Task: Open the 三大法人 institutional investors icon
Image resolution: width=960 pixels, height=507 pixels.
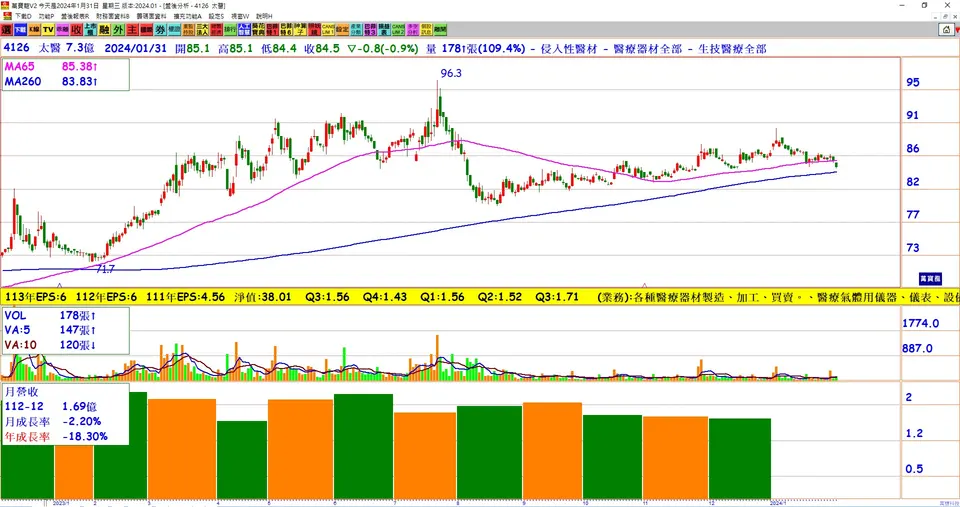Action: (202, 29)
